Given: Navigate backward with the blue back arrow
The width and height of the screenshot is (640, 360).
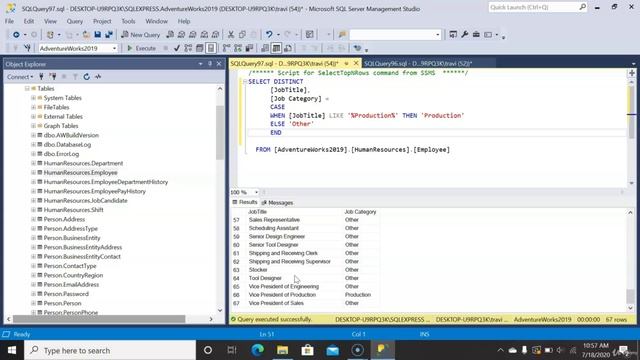Looking at the screenshot, I should 16,35.
